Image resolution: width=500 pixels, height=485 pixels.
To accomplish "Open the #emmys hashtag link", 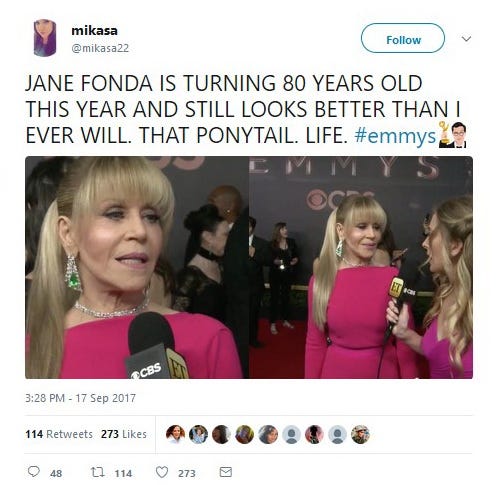I will pos(395,136).
